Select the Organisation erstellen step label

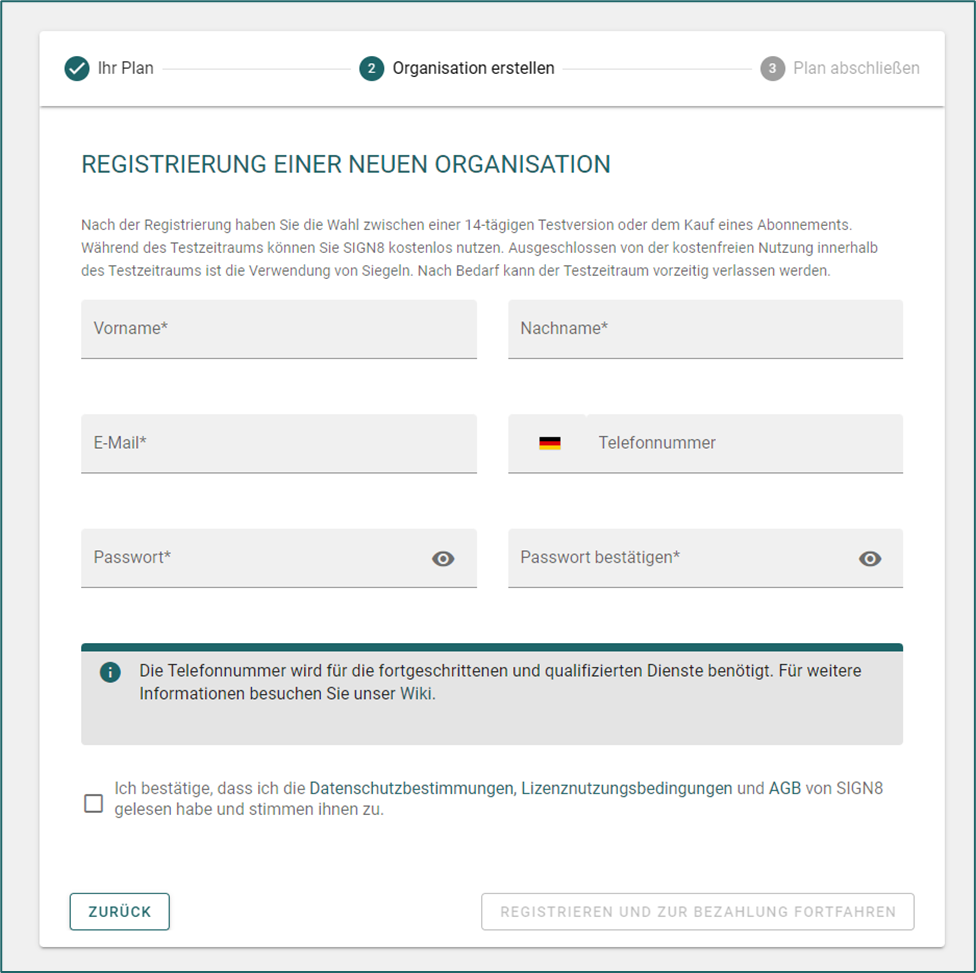click(473, 68)
